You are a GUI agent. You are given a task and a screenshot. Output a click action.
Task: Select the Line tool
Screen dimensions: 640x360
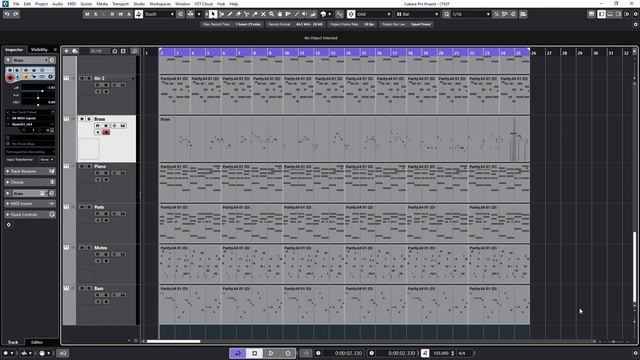pos(297,14)
